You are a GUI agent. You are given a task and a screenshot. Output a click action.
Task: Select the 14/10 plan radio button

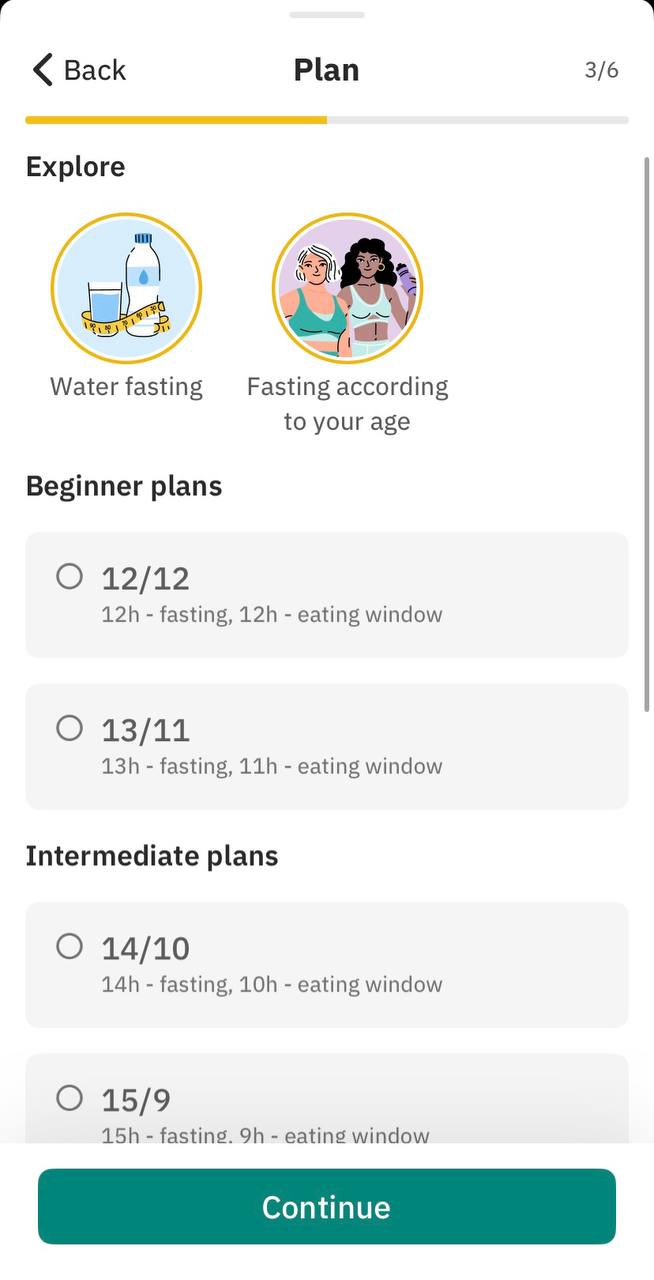click(69, 946)
